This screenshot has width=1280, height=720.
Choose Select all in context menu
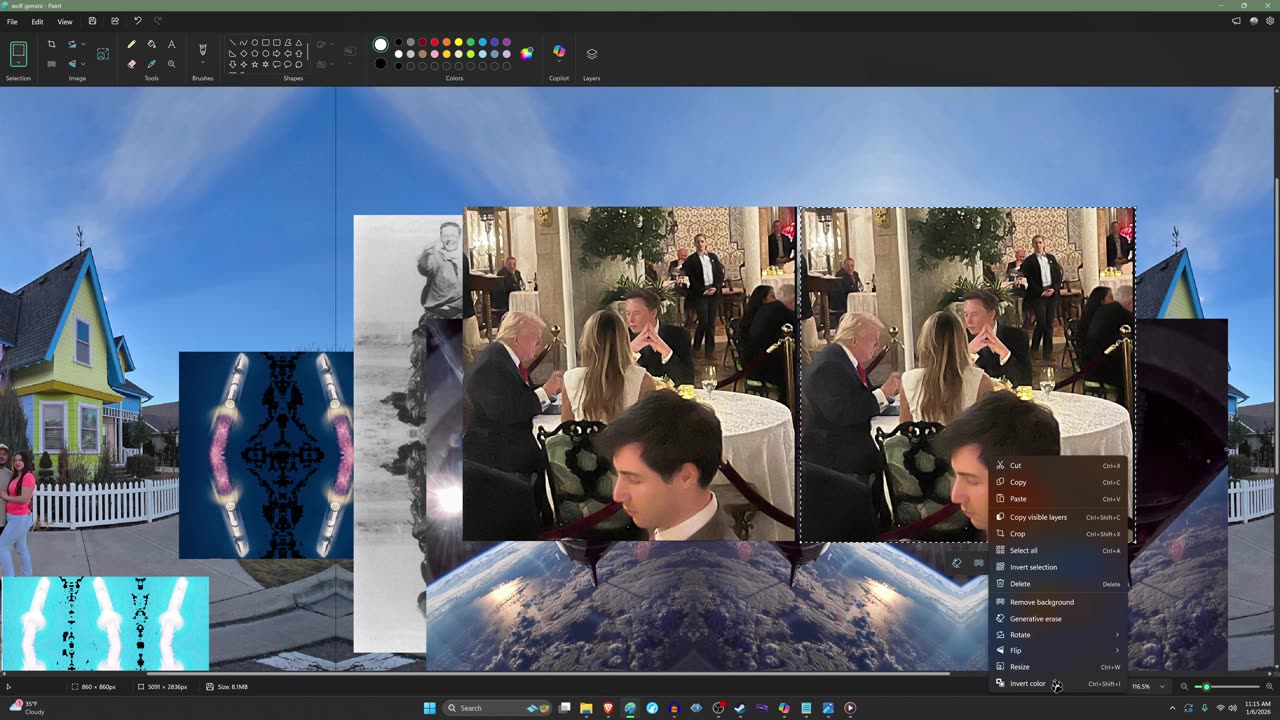click(x=1058, y=550)
